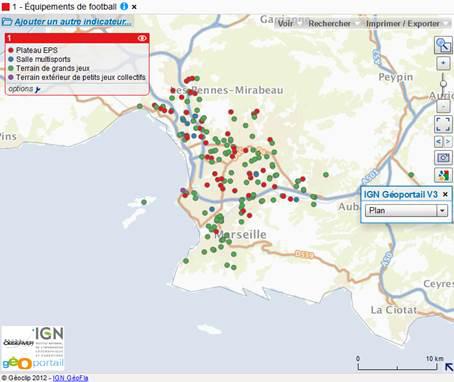Screen dimensions: 454x382
Task: Close the IGN Géoportail V3 panel
Action: tap(445, 194)
